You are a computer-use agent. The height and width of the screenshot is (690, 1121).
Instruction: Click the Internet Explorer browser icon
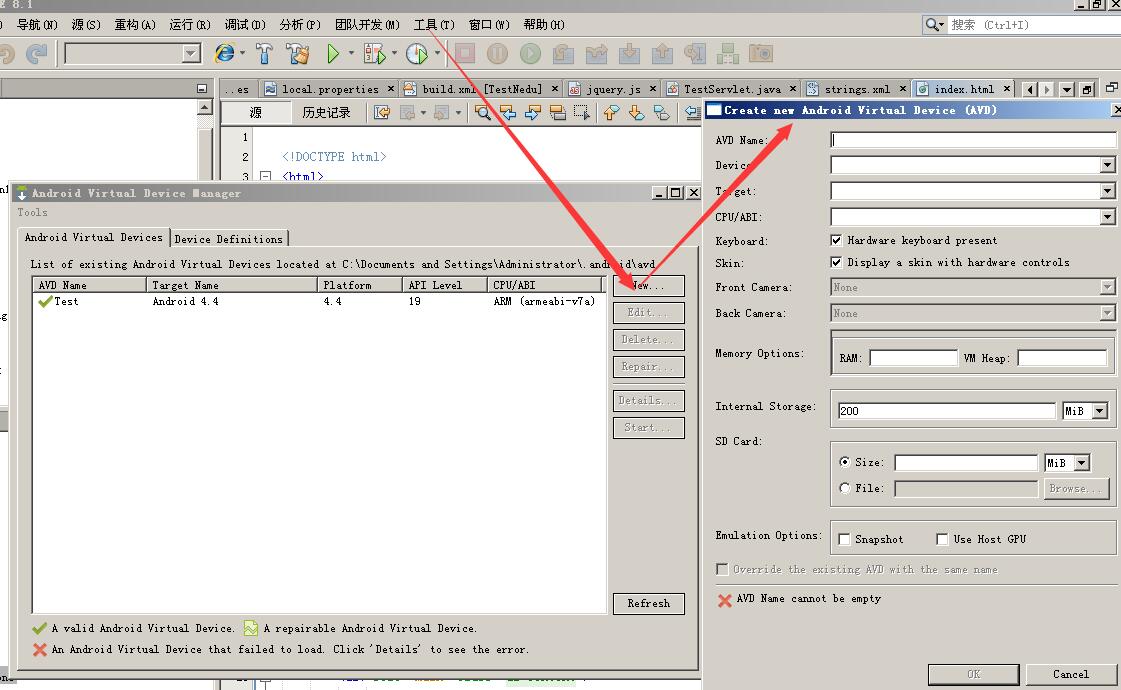pyautogui.click(x=224, y=54)
